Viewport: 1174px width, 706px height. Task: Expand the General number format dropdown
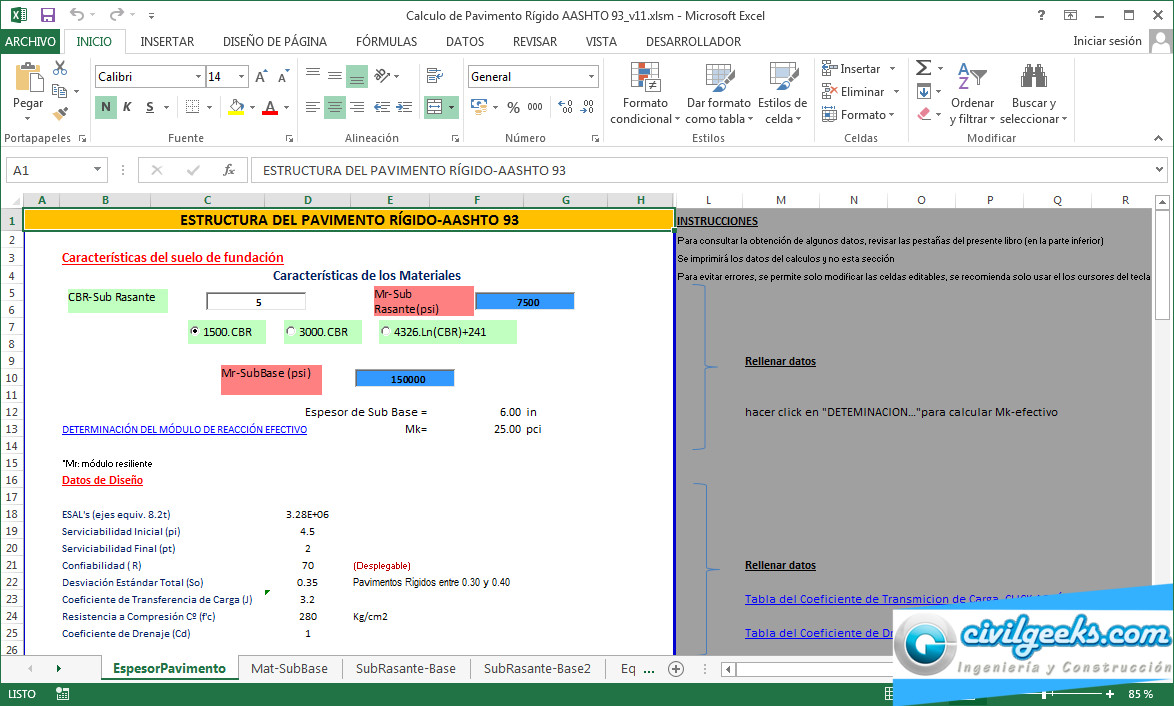[x=591, y=77]
